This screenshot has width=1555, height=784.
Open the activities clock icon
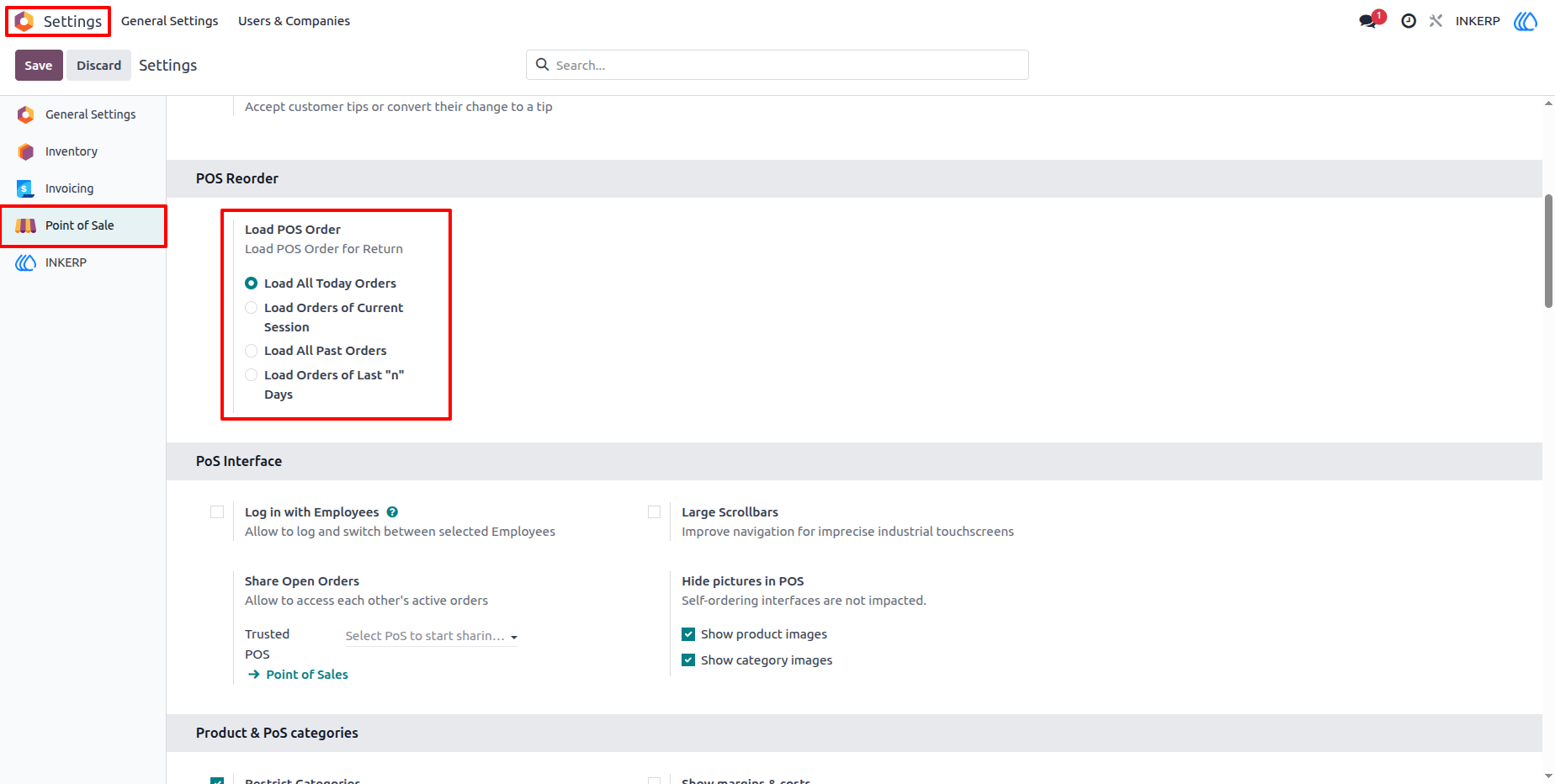(x=1409, y=21)
